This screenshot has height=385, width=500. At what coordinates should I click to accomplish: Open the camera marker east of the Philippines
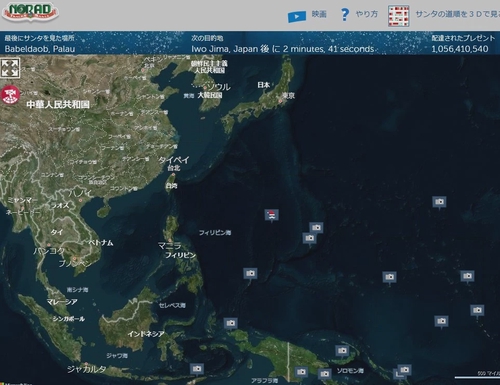coord(250,274)
